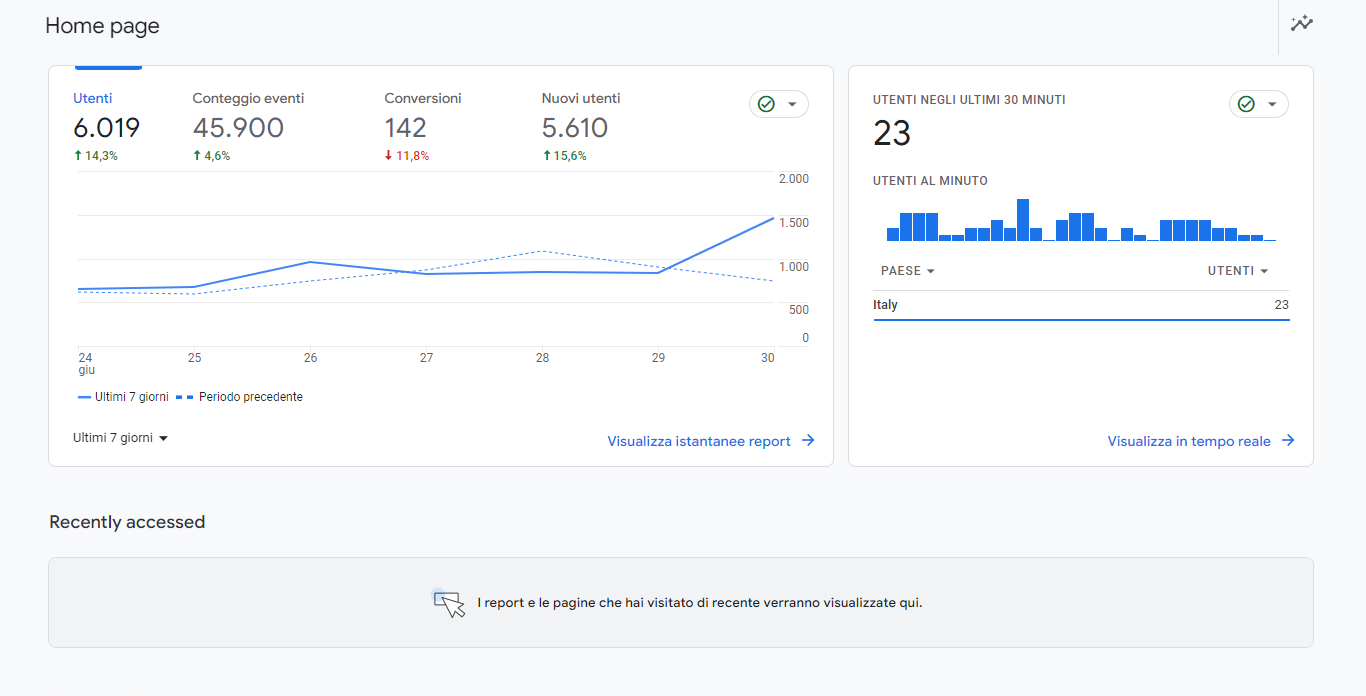This screenshot has width=1366, height=696.
Task: Open the UTENTI metric dropdown
Action: point(1238,271)
